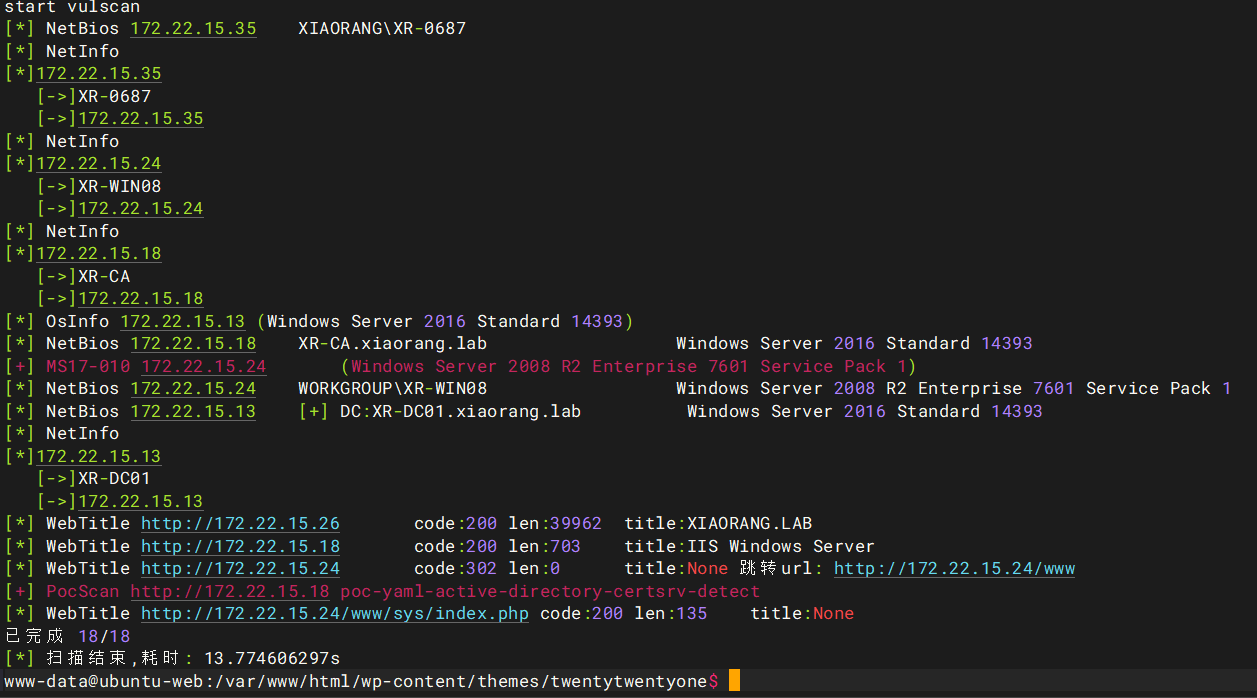Viewport: 1257px width, 698px height.
Task: Click the IP address on the OsInfo line
Action: pos(182,322)
